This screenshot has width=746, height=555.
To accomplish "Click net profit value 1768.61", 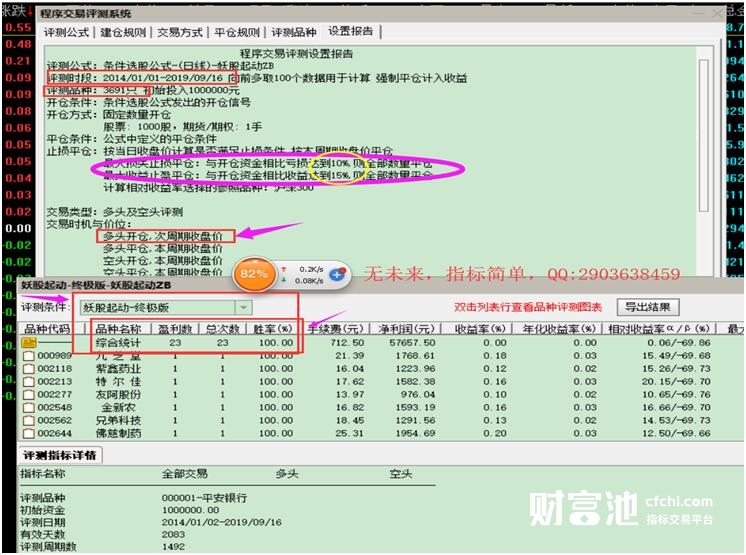I will [x=415, y=356].
